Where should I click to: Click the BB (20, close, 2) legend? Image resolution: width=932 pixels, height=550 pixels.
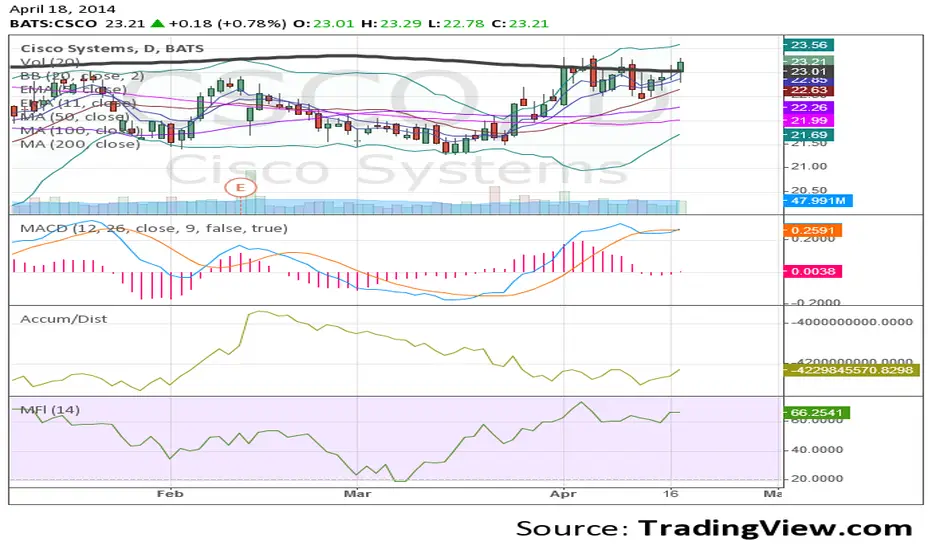[x=82, y=76]
